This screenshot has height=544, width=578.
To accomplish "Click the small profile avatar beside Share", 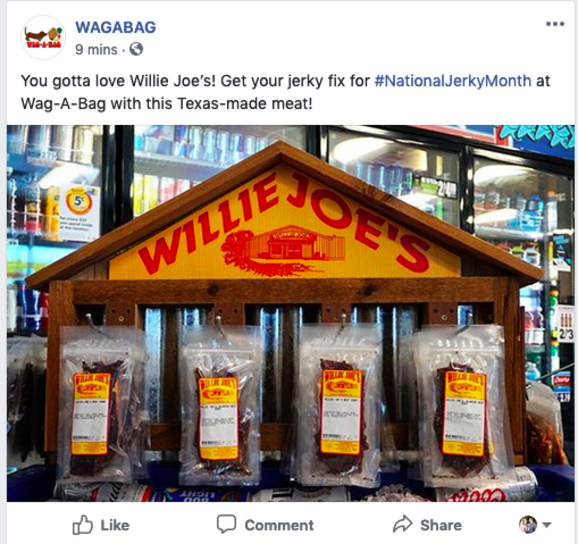I will coord(528,524).
